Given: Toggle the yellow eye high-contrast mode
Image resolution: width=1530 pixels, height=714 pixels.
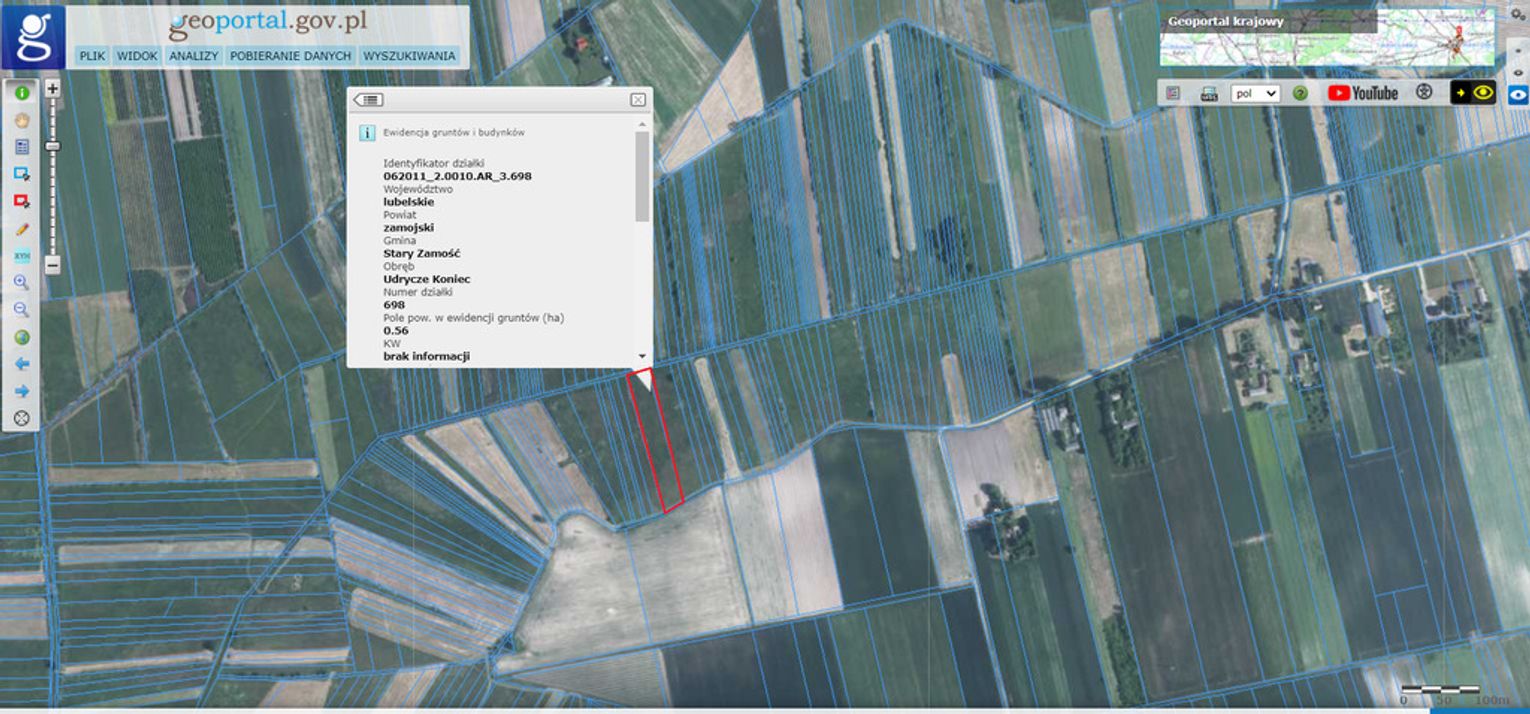Looking at the screenshot, I should pyautogui.click(x=1473, y=93).
